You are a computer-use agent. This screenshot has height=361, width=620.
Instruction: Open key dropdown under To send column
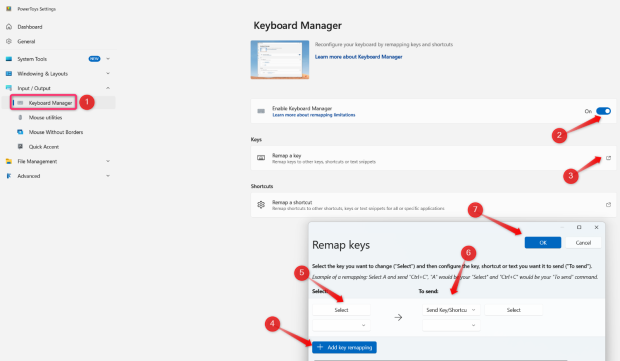(x=451, y=325)
